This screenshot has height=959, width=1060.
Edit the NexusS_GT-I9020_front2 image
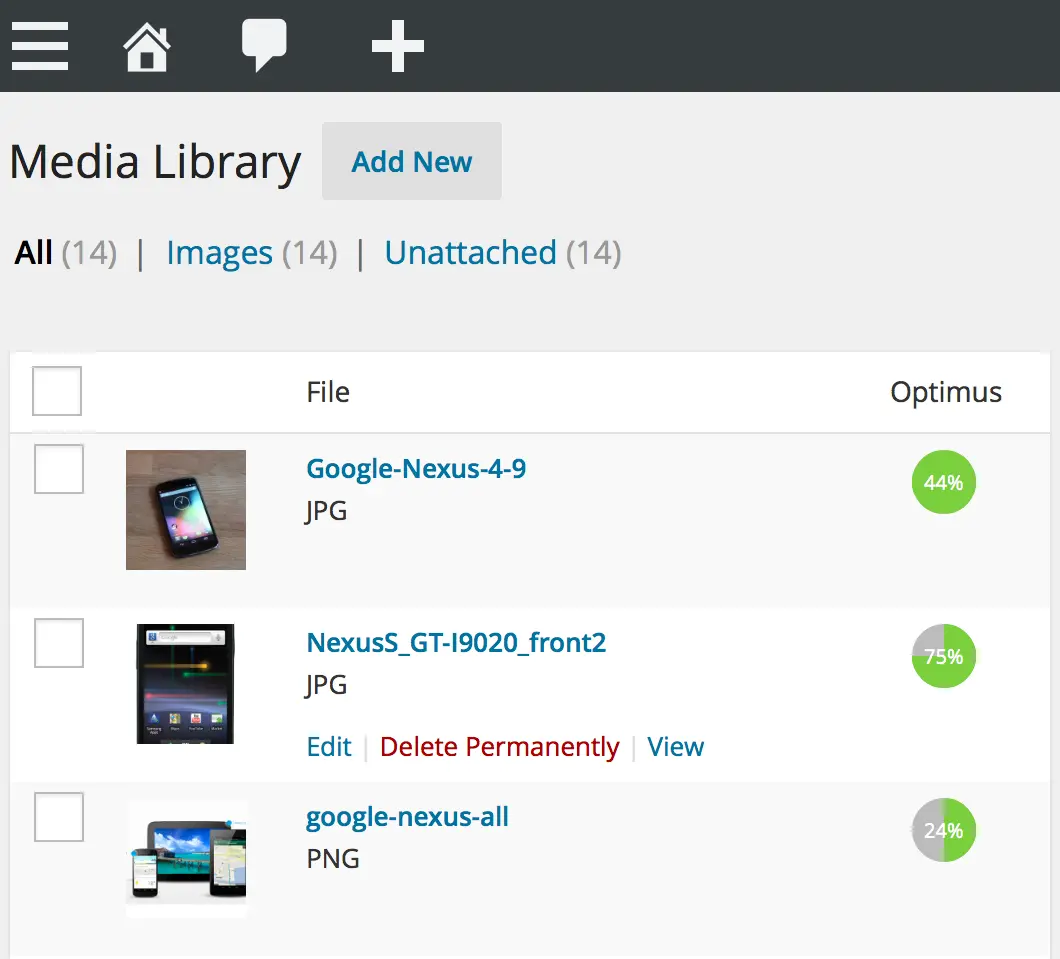329,747
